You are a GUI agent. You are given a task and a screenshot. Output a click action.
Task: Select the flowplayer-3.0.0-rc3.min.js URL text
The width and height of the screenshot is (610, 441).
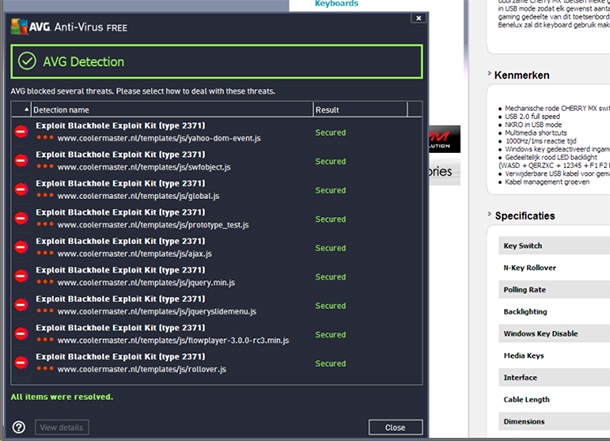click(238, 340)
